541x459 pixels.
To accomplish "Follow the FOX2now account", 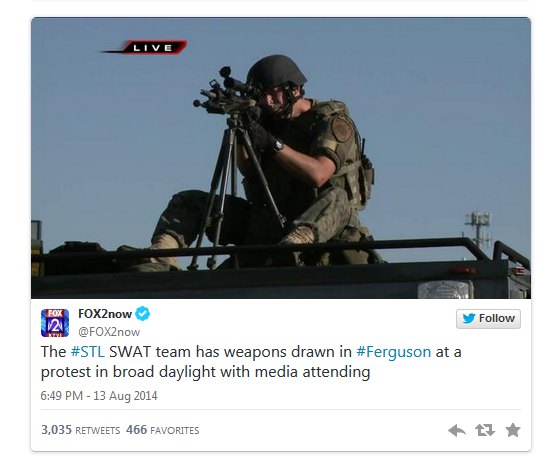I will (488, 319).
